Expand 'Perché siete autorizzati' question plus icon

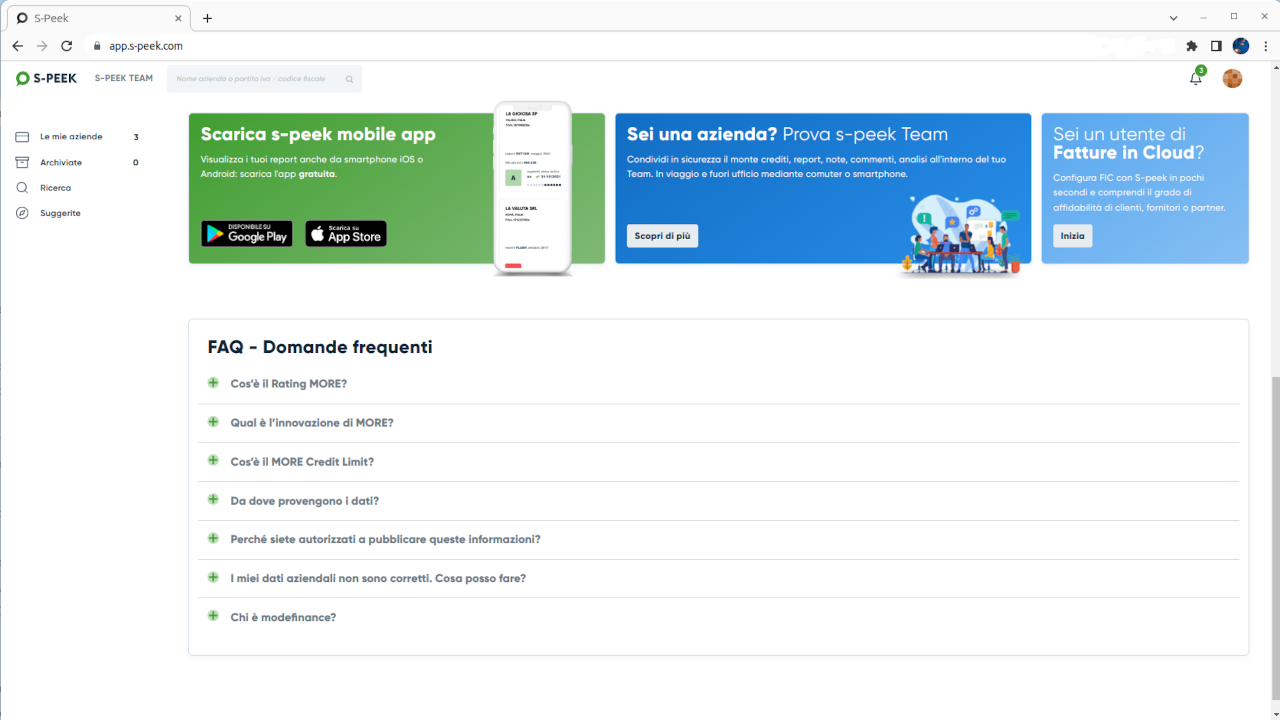pos(213,539)
